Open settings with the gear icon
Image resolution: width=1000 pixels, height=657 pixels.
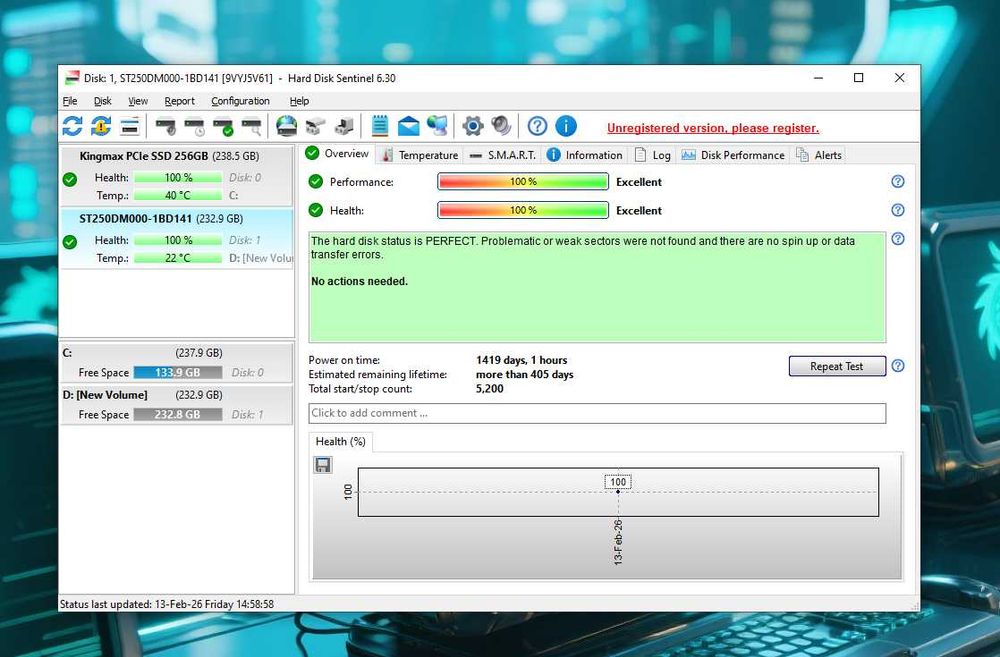473,126
